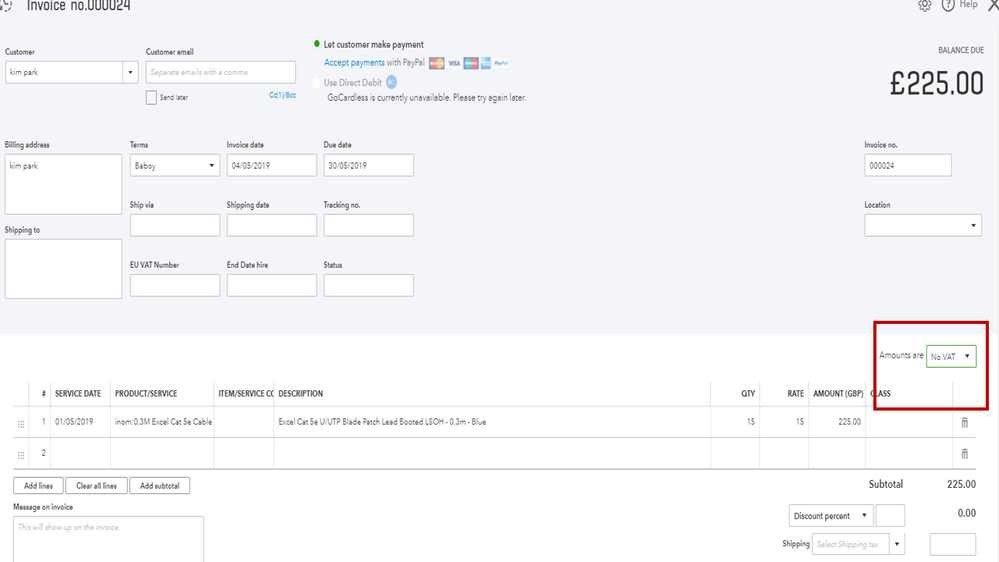The height and width of the screenshot is (562, 999).
Task: Open the settings gear icon
Action: [925, 5]
